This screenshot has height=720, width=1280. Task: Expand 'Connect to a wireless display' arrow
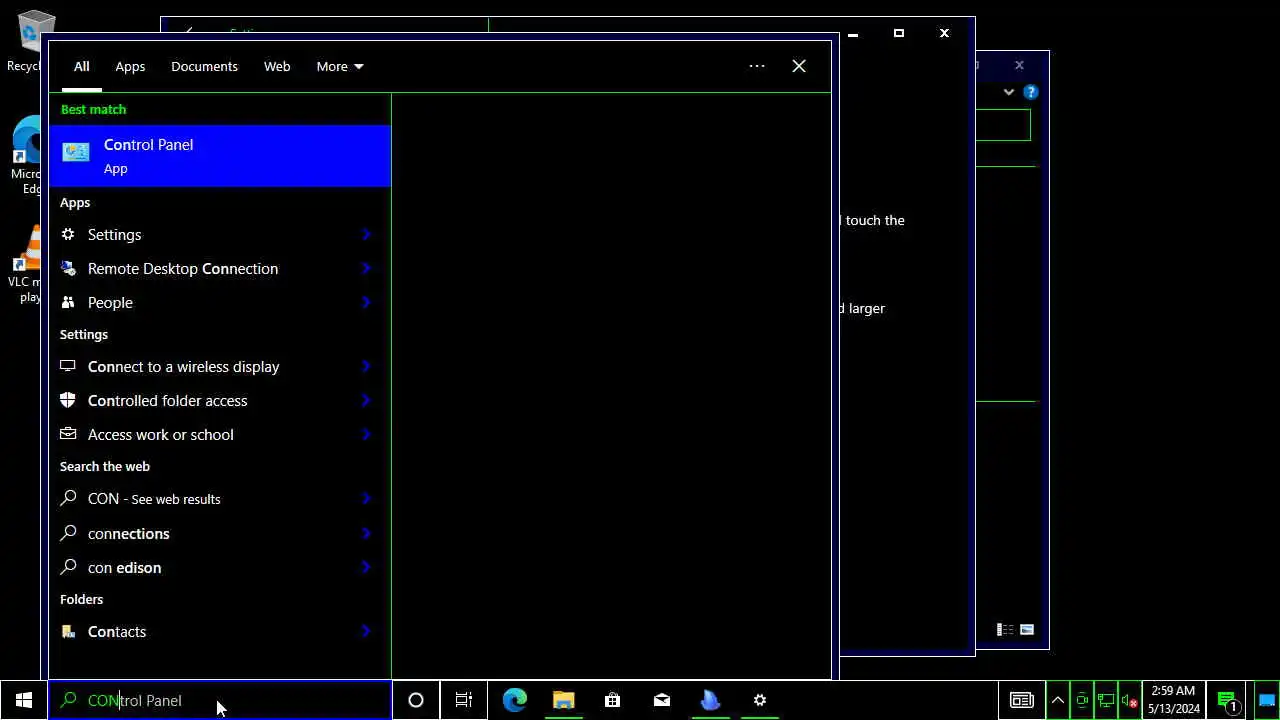[x=367, y=366]
